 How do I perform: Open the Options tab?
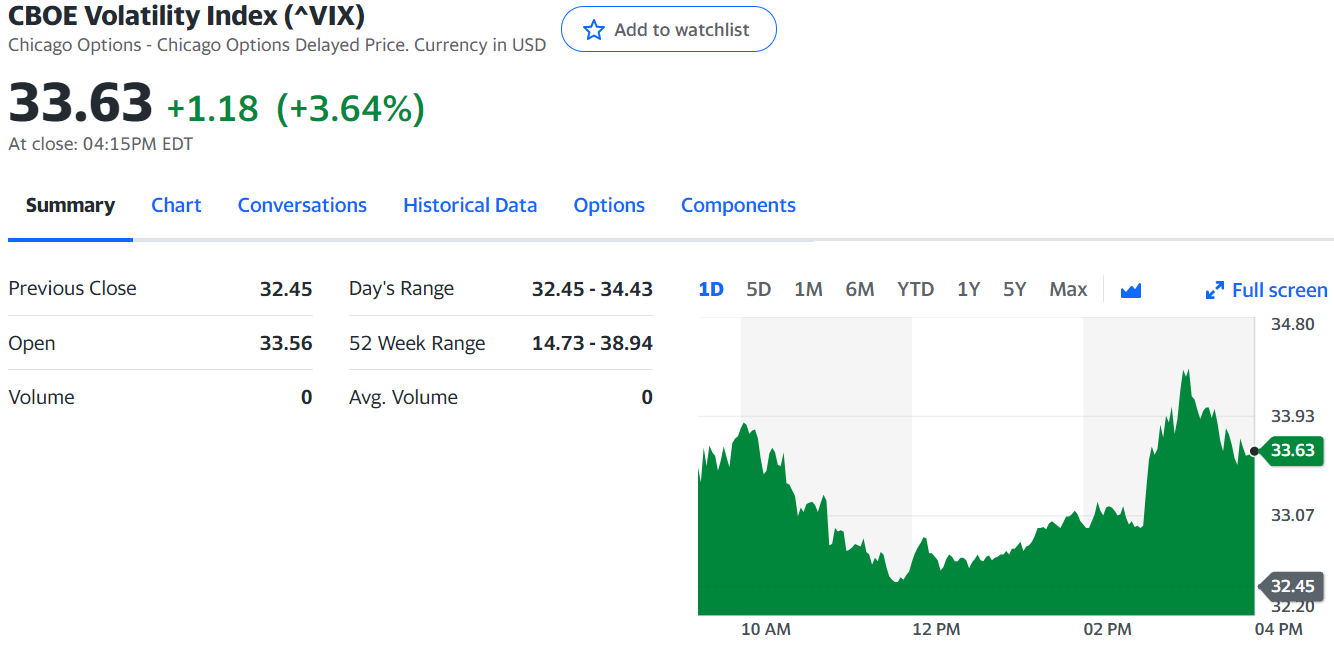point(609,205)
